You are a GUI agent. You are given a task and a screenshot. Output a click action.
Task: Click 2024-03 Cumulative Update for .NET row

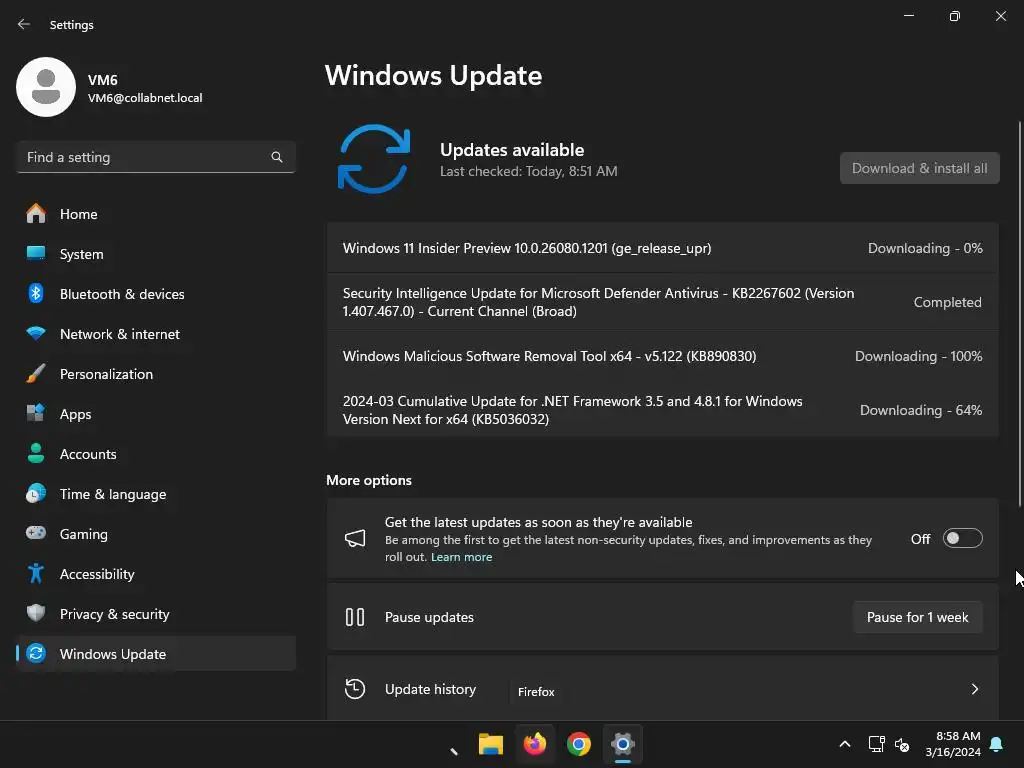click(x=662, y=409)
